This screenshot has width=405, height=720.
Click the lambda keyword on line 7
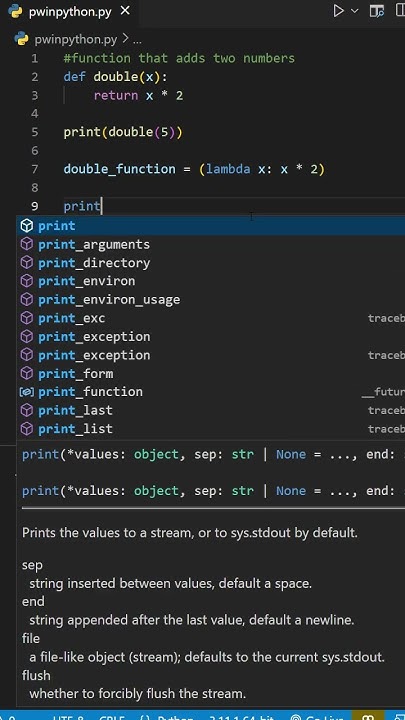tap(228, 169)
